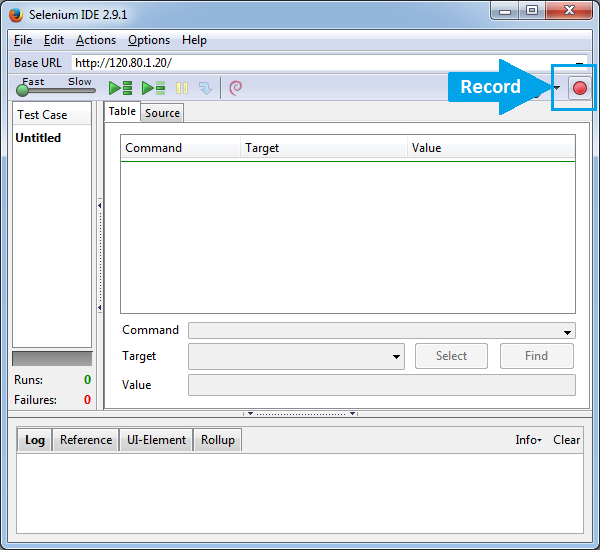This screenshot has width=600, height=550.
Task: Collapse test case pane upper splitter arrow
Action: (x=99, y=206)
